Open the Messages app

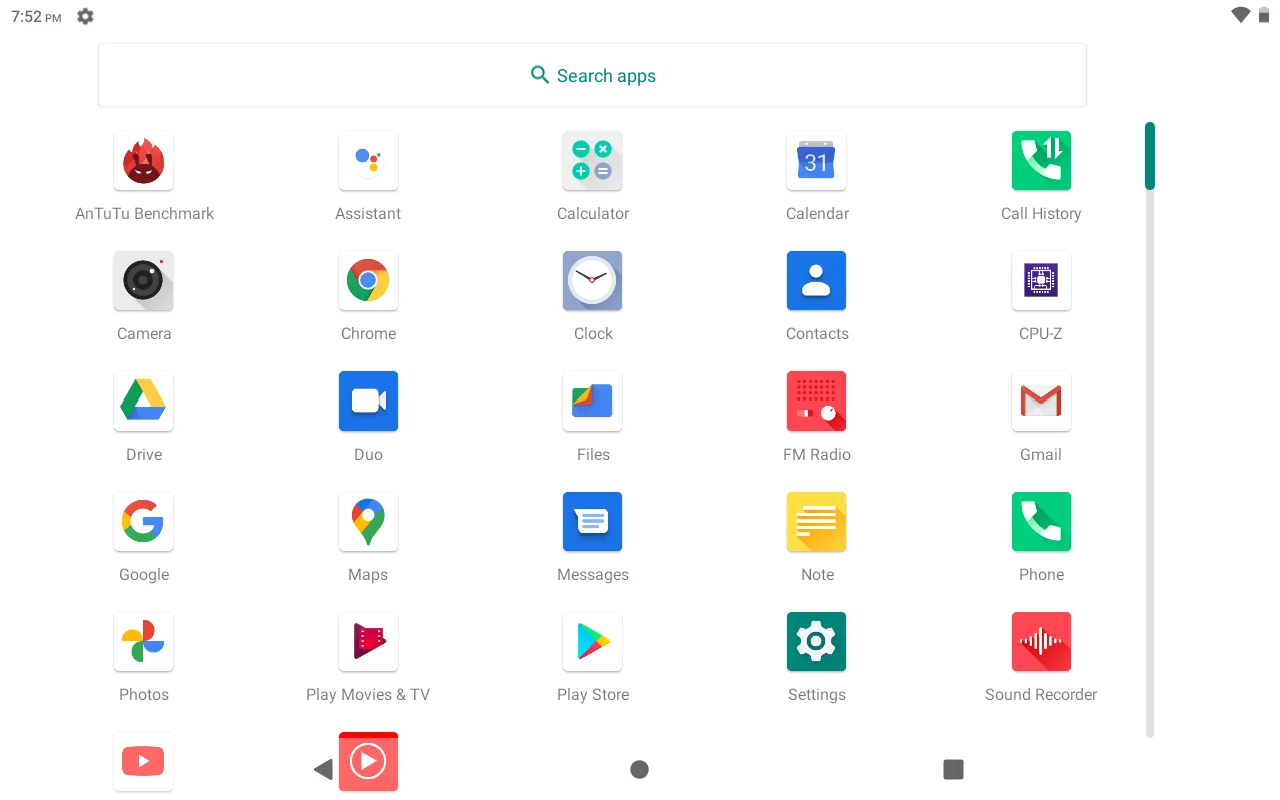point(593,522)
